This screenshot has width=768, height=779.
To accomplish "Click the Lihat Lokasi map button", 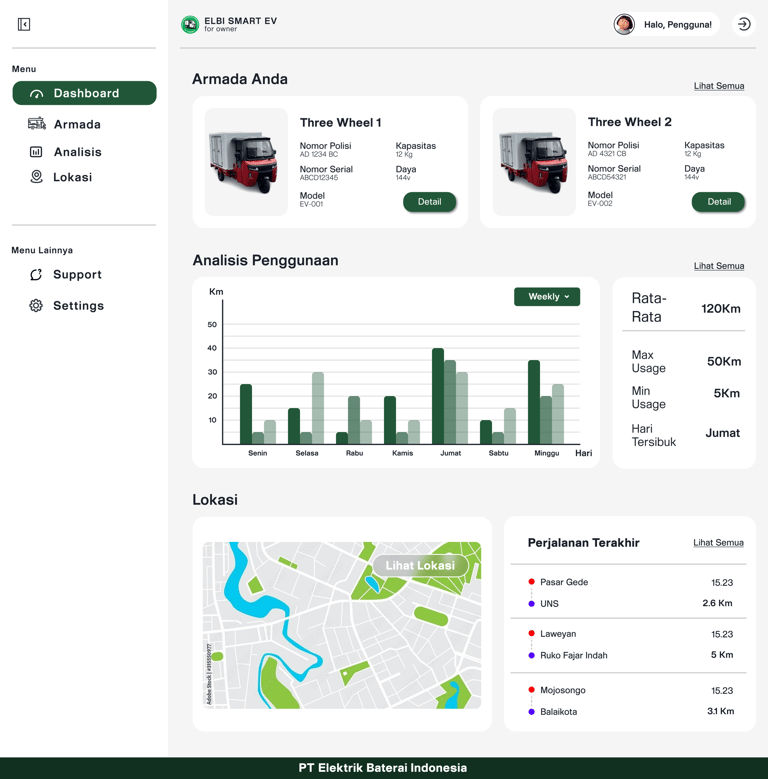I will click(x=420, y=565).
